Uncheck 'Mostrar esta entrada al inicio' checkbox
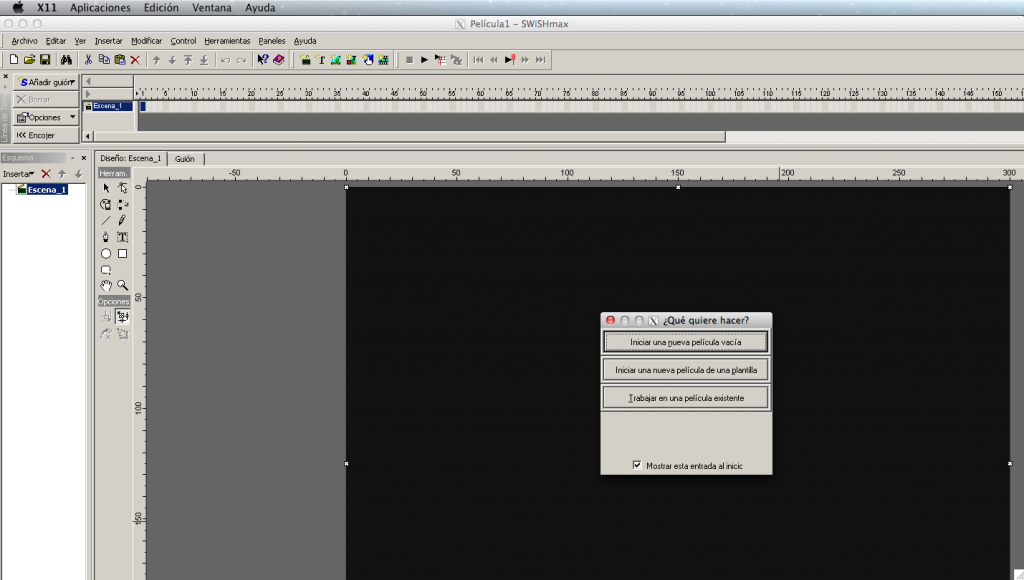Viewport: 1024px width, 580px height. point(637,465)
